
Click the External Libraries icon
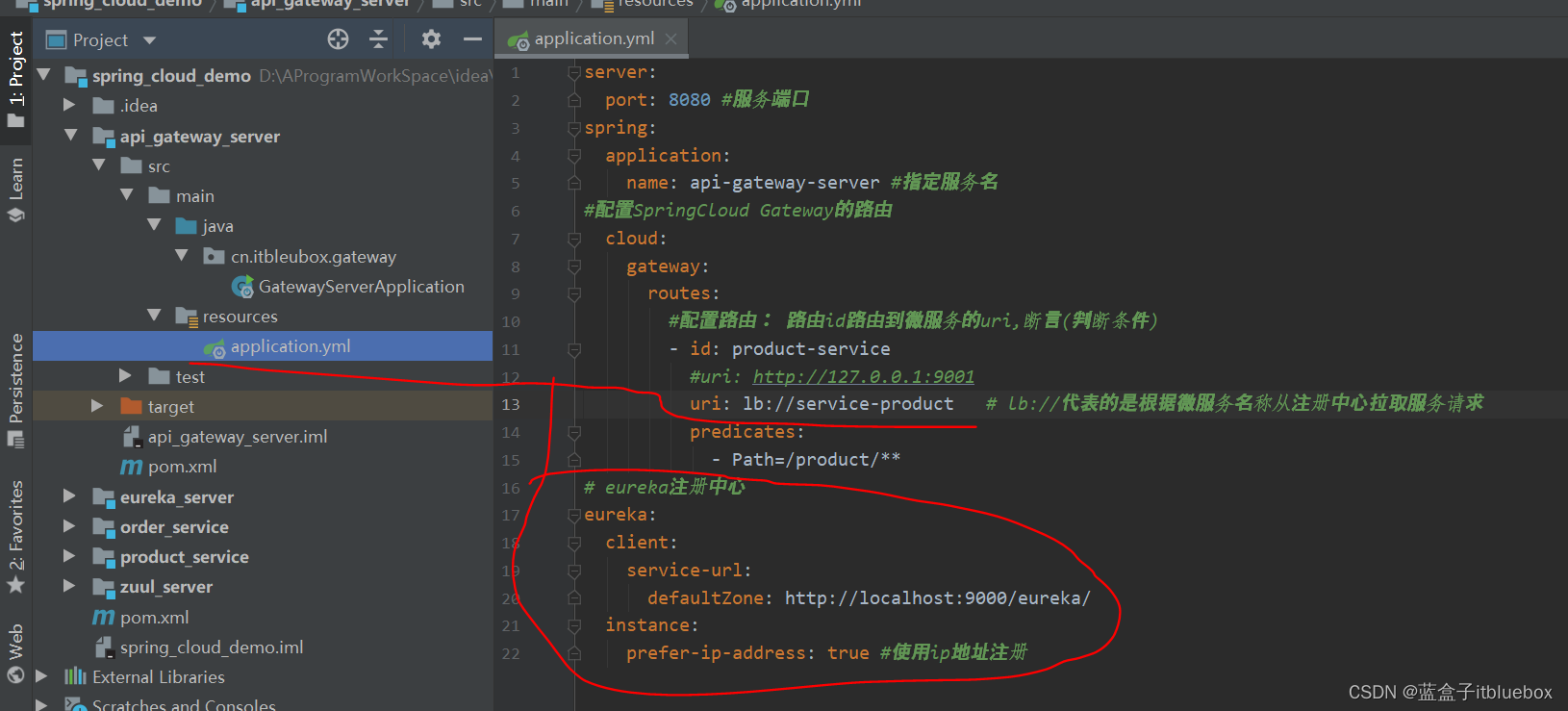[x=75, y=676]
